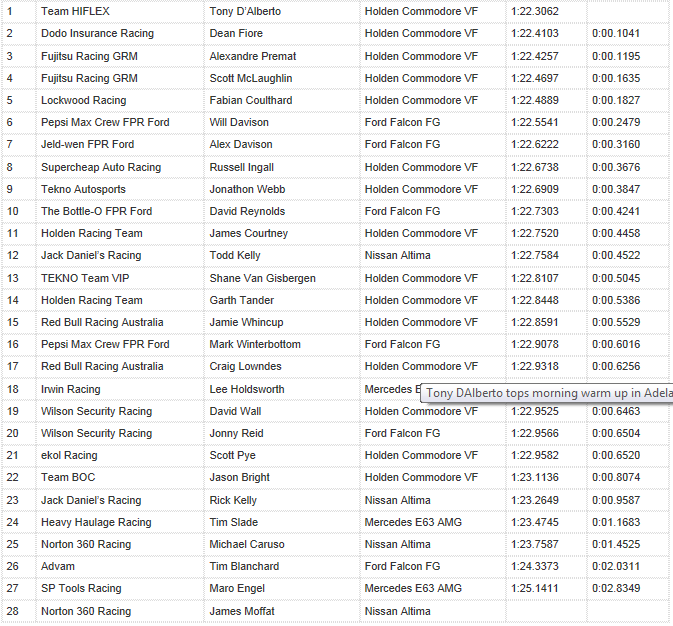Image resolution: width=673 pixels, height=626 pixels.
Task: Select the SP Tools Racing cell
Action: coord(81,589)
